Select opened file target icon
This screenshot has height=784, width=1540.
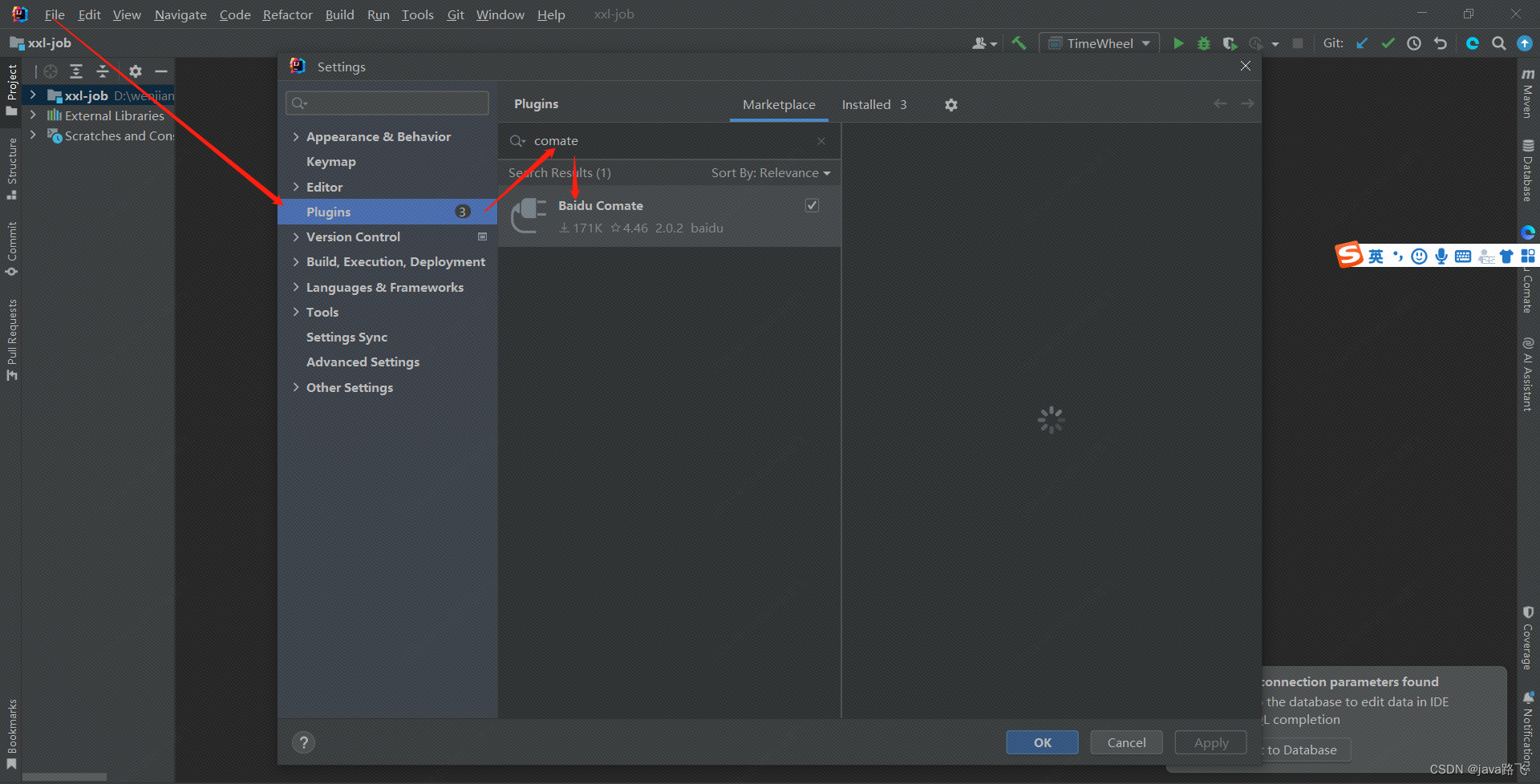click(x=51, y=71)
